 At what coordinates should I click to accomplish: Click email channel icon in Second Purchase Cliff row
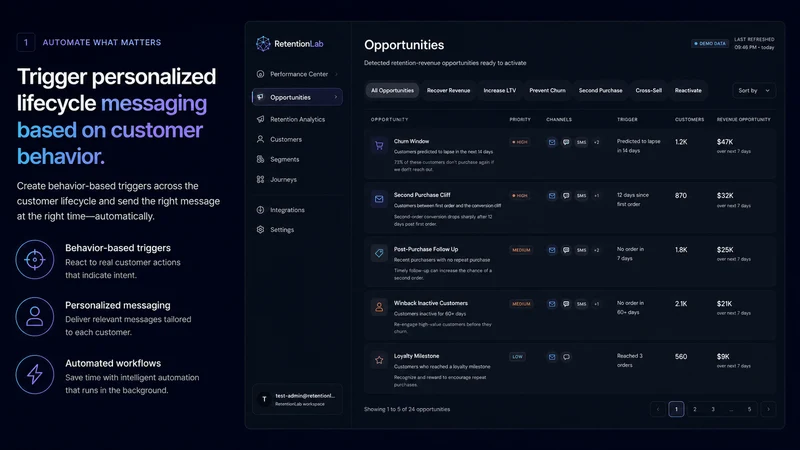pyautogui.click(x=552, y=196)
